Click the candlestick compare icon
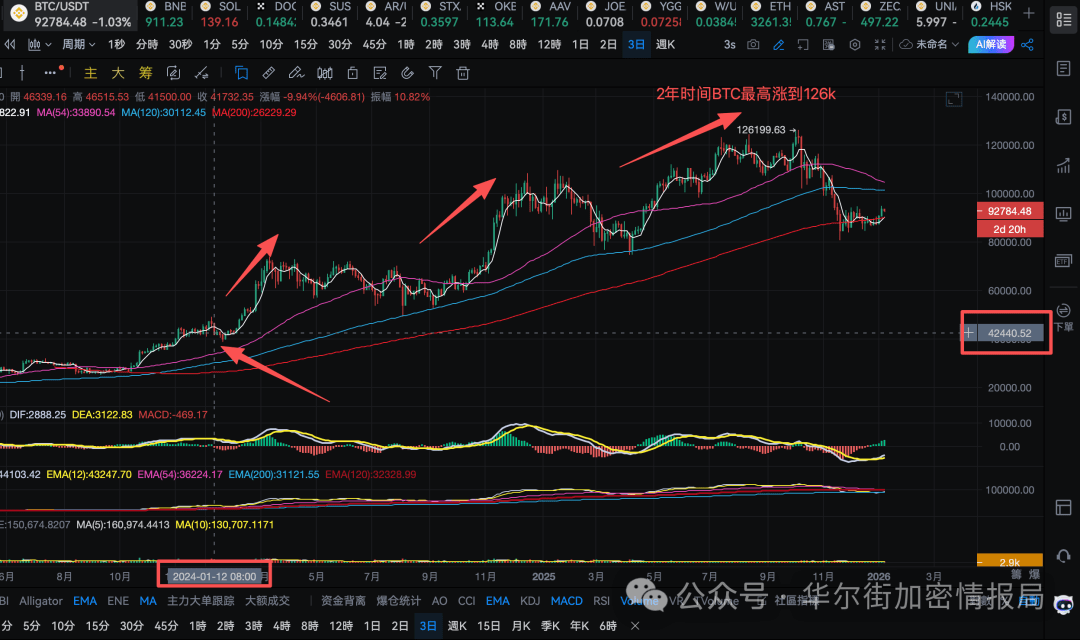The width and height of the screenshot is (1080, 640). [324, 72]
